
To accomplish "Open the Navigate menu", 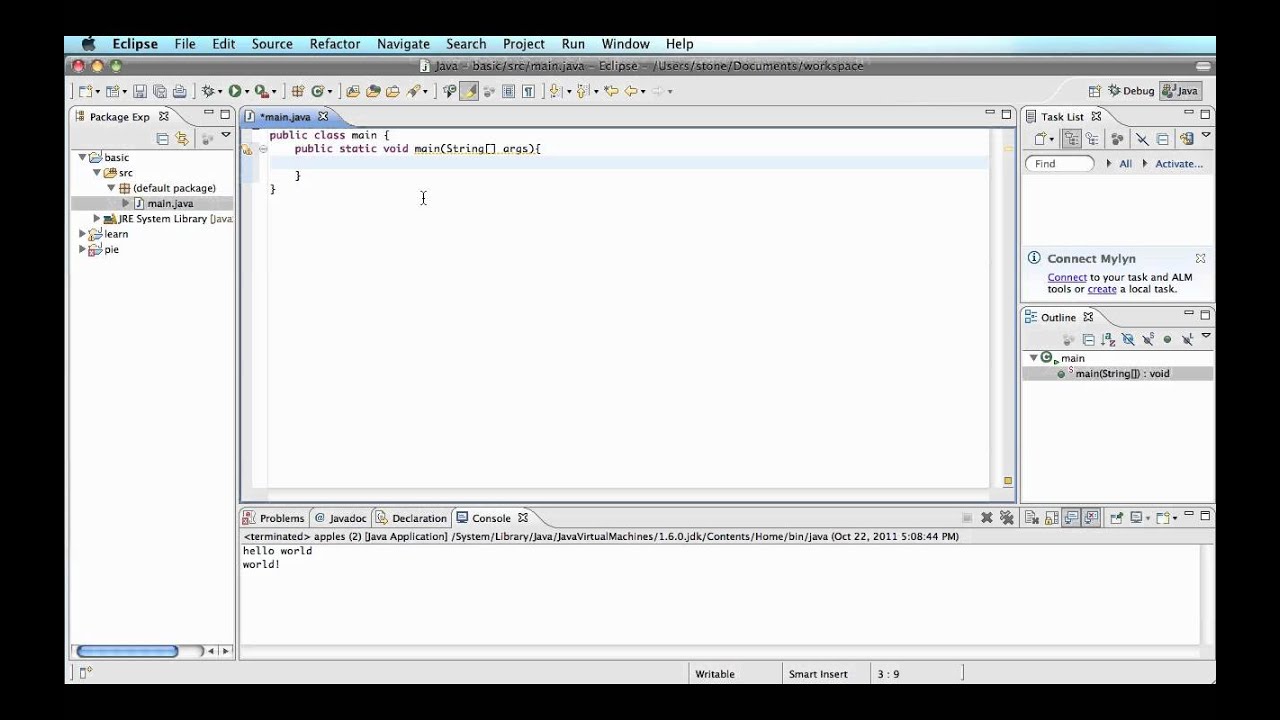I will [403, 44].
